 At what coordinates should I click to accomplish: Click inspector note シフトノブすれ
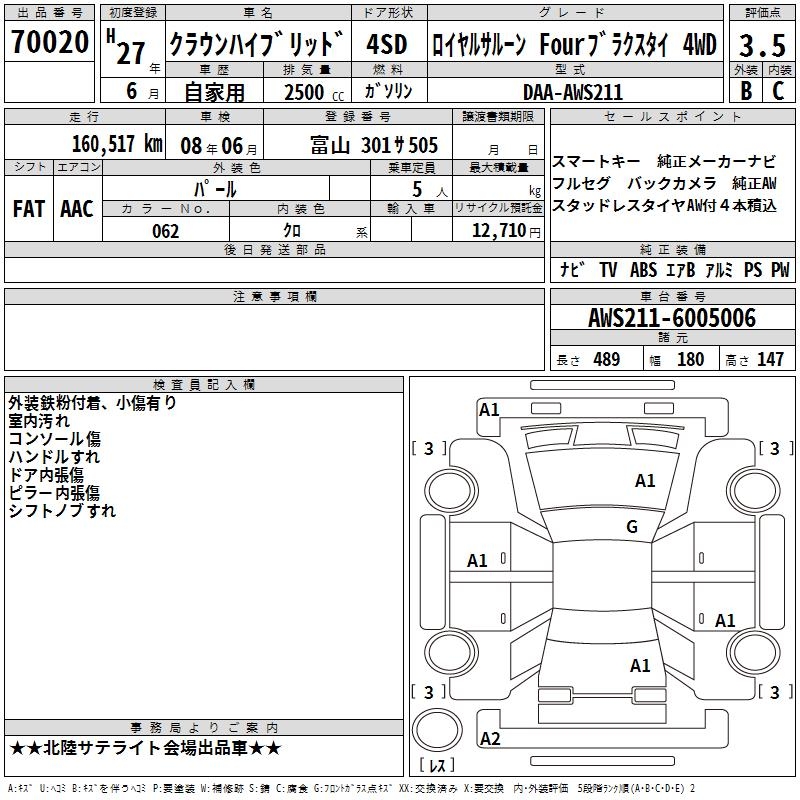(x=62, y=510)
